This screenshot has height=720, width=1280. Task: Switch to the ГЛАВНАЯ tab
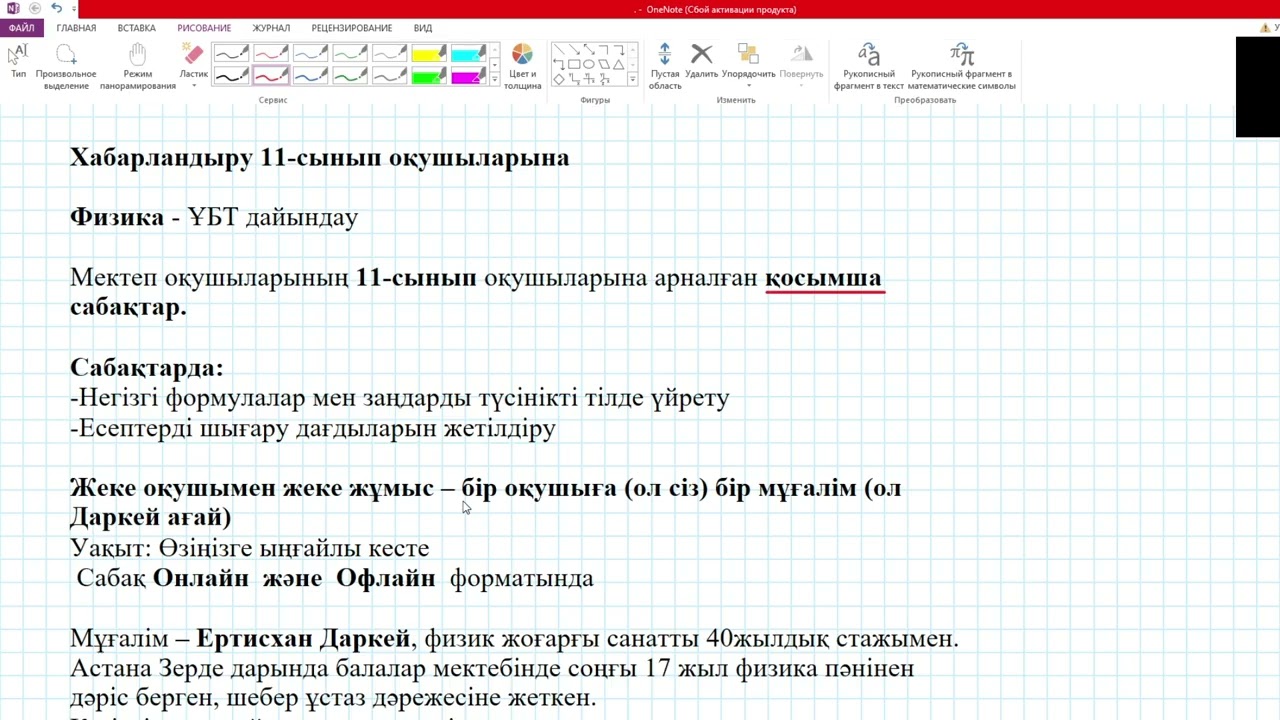76,28
